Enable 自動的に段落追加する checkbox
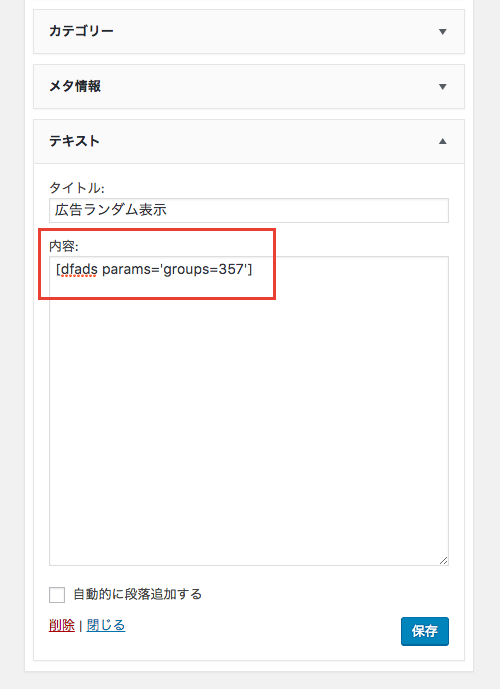The image size is (500, 689). pos(57,595)
